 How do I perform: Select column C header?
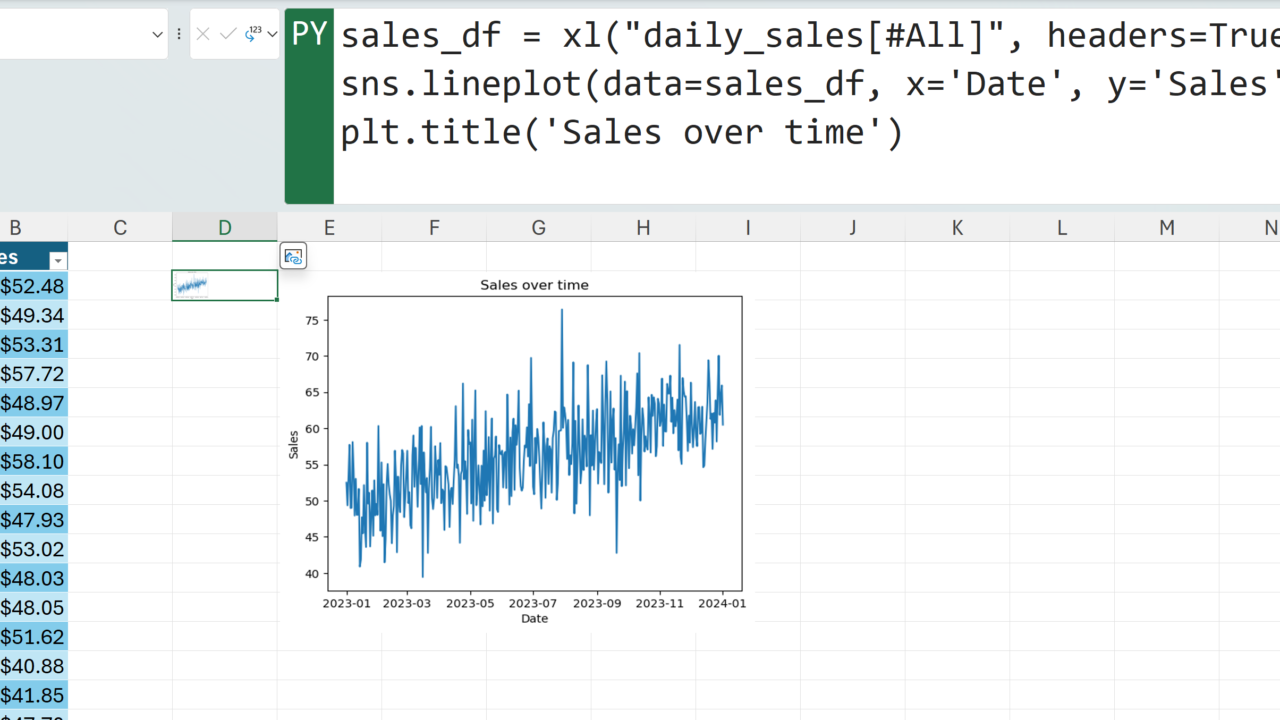(120, 228)
